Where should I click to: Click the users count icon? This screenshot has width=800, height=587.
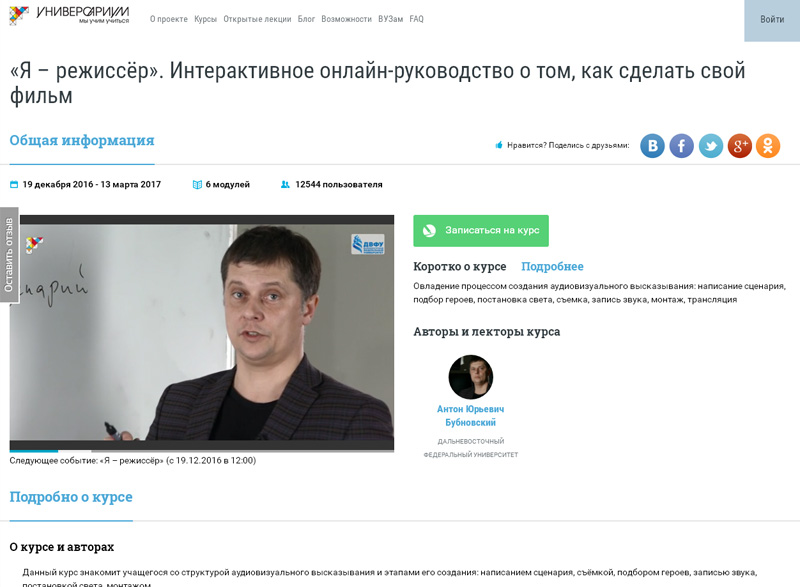tap(285, 185)
